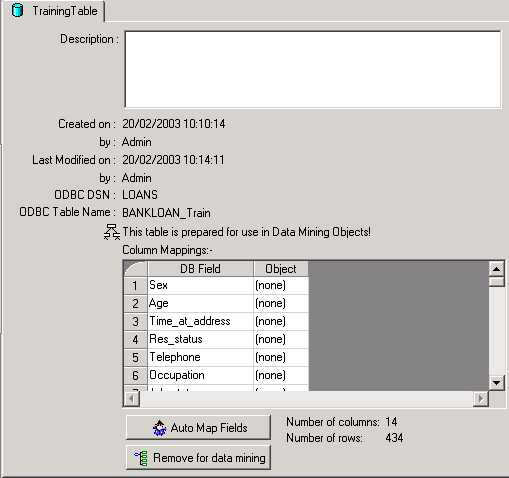509x478 pixels.
Task: Click the data mining tree icon beside prepared message
Action: [x=112, y=232]
